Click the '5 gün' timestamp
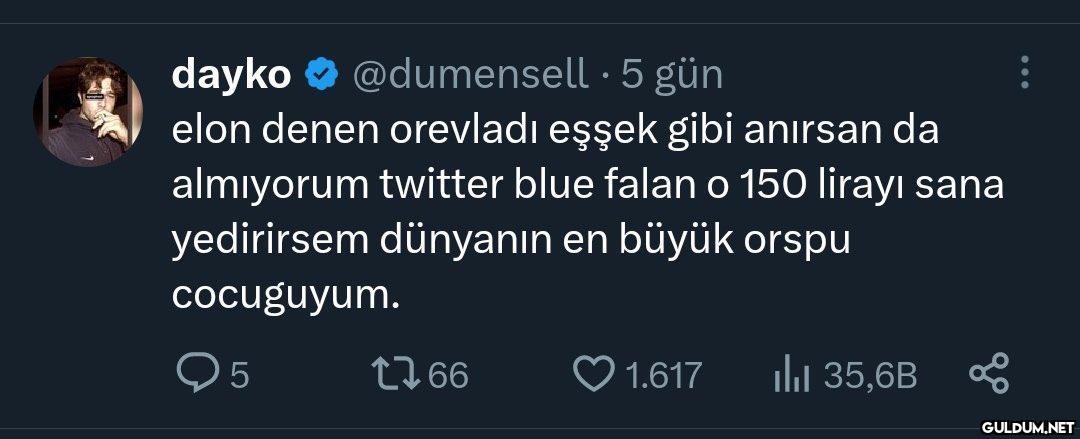 point(672,74)
